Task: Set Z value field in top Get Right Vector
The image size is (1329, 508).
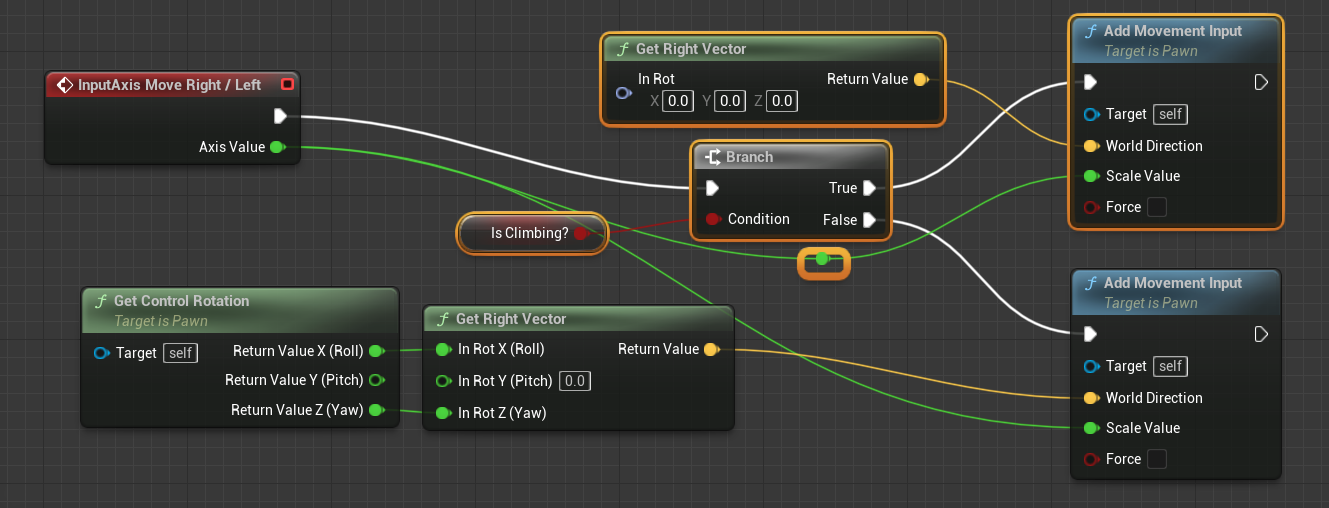Action: click(782, 101)
